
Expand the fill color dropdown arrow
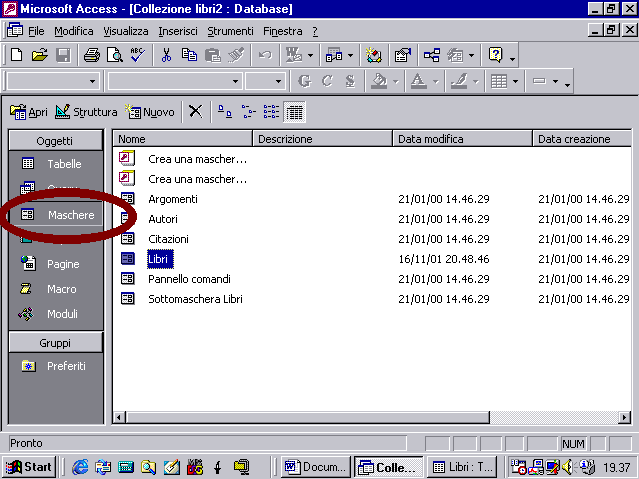tap(395, 82)
